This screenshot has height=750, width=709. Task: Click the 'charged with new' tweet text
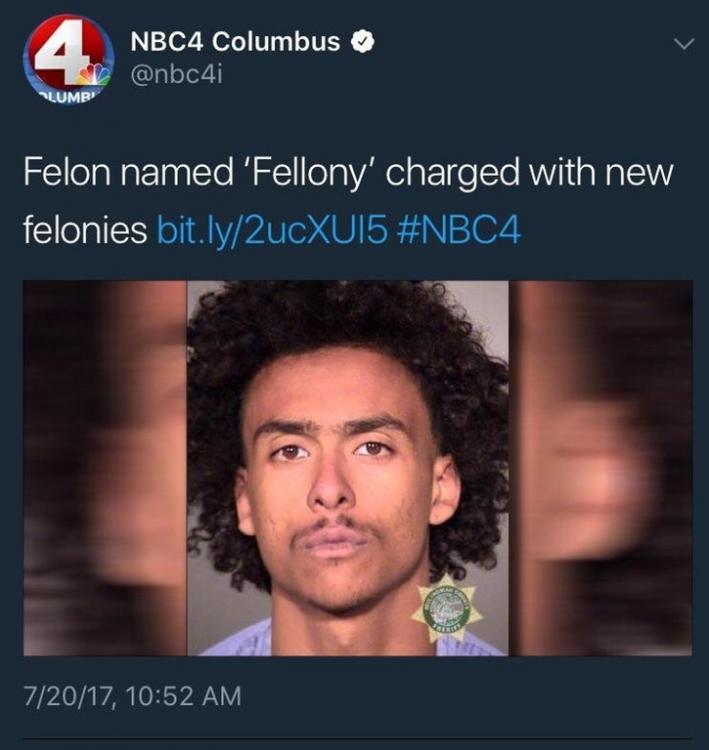529,173
